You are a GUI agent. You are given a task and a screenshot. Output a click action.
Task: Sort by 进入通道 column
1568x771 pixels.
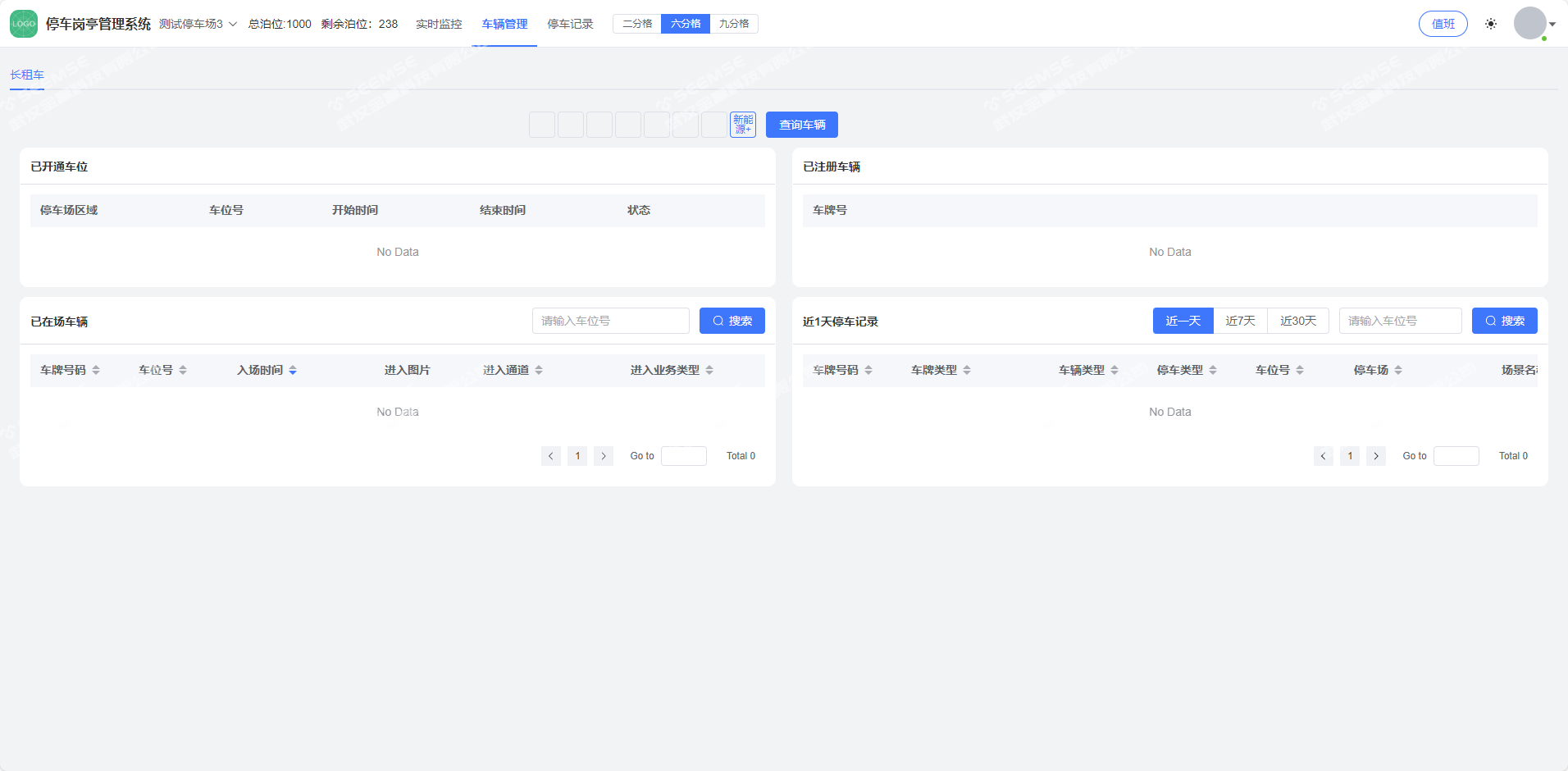(x=539, y=371)
